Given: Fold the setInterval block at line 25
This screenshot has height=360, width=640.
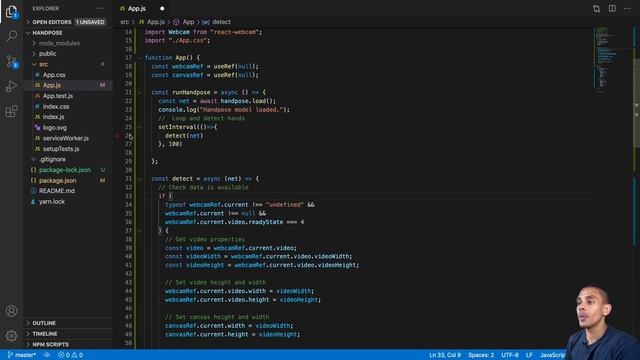Looking at the screenshot, I should pyautogui.click(x=139, y=127).
